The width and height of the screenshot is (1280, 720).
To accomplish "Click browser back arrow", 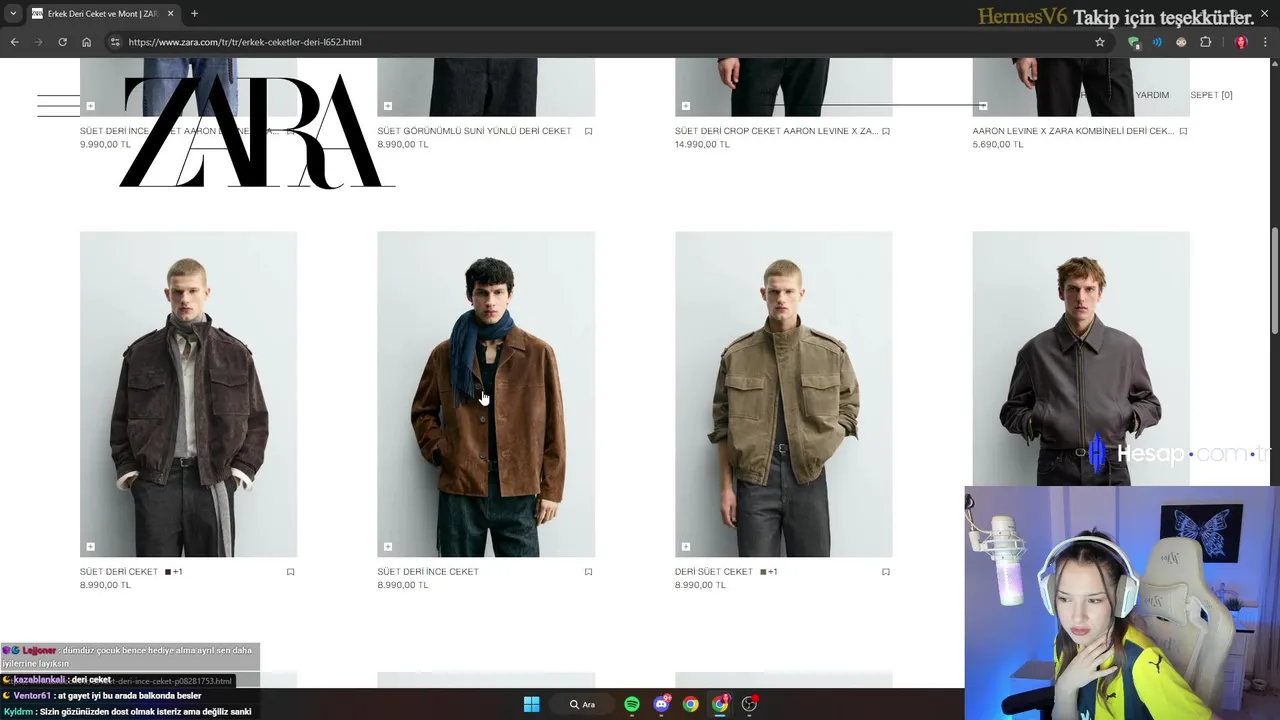I will click(x=14, y=42).
